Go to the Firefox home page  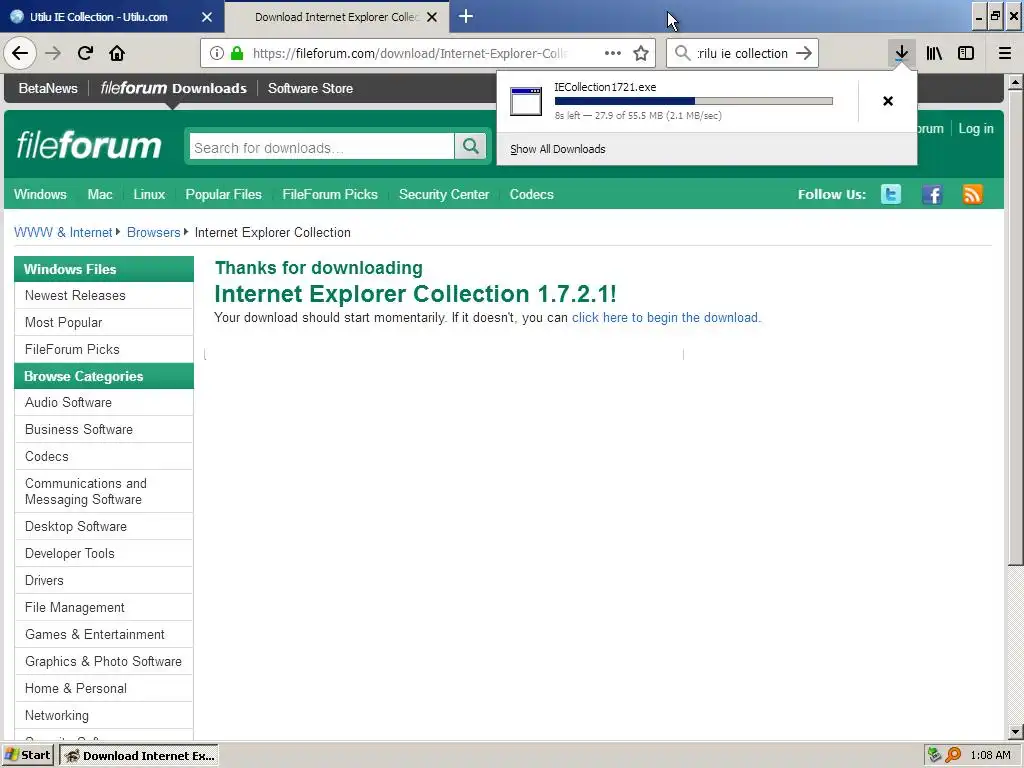tap(117, 54)
